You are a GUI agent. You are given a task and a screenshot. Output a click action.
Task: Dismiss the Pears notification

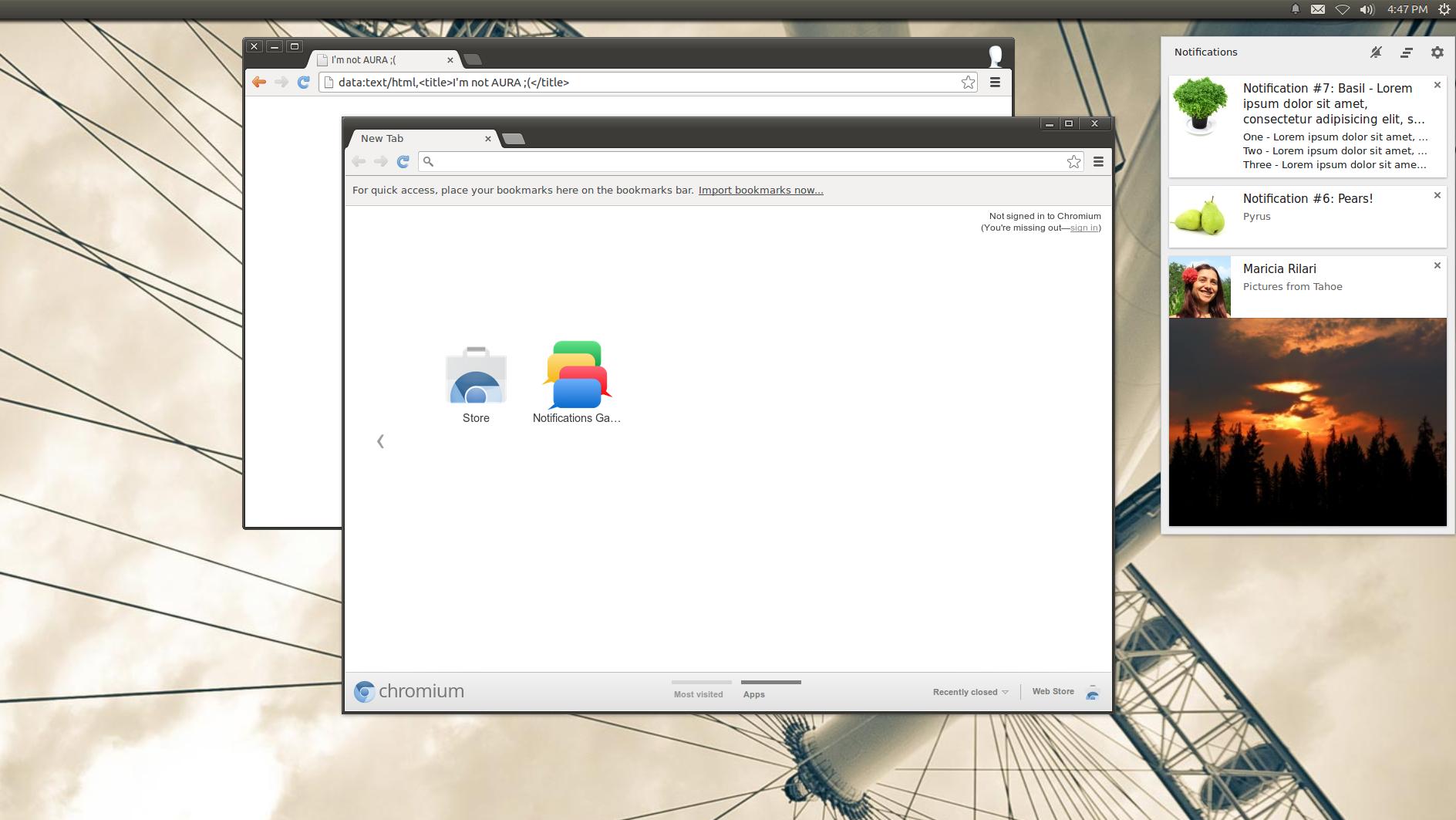click(x=1437, y=195)
